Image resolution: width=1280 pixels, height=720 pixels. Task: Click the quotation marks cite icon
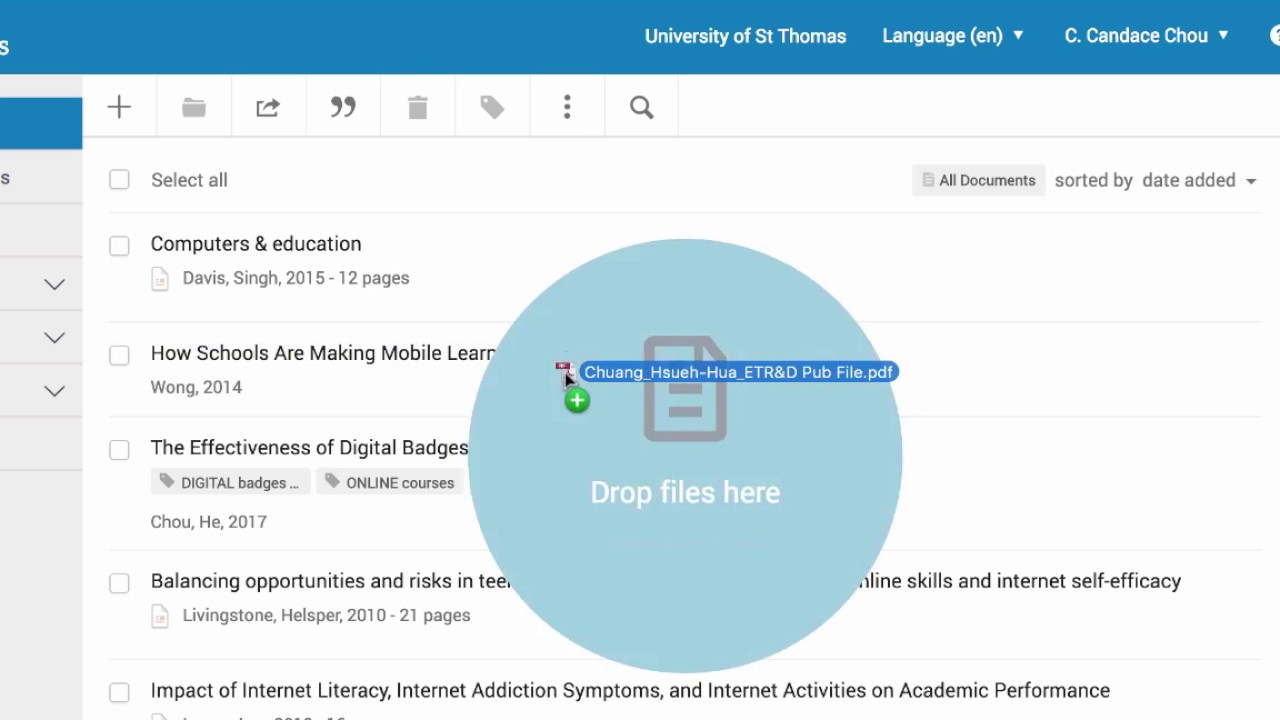coord(343,107)
